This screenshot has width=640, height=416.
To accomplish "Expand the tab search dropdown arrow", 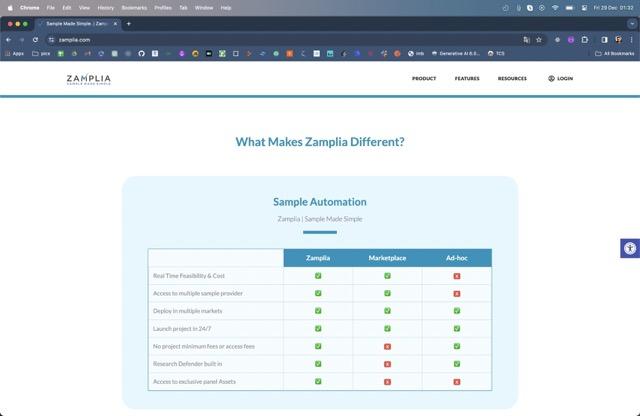I will coord(632,24).
